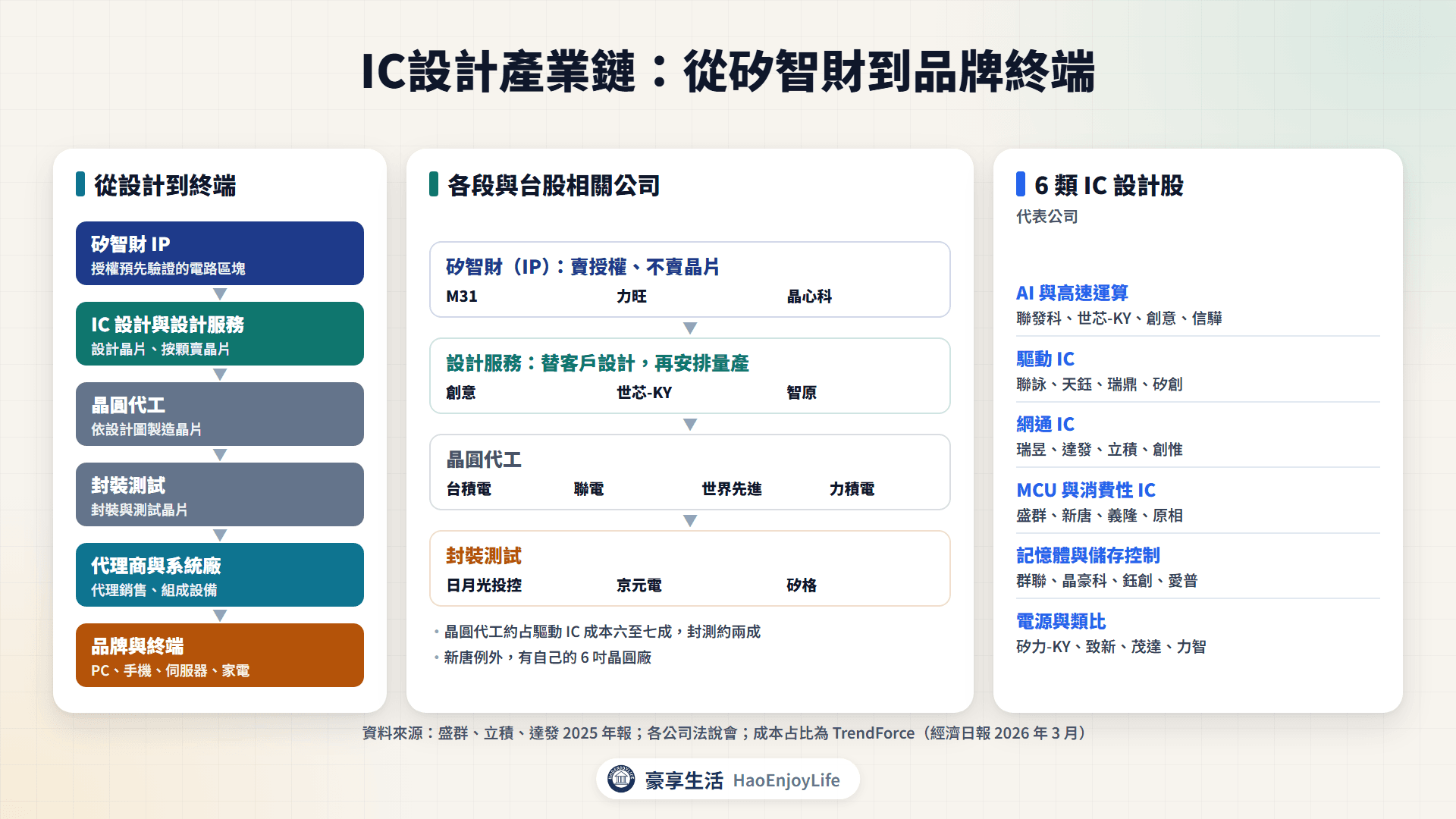Select company name 聯電
The height and width of the screenshot is (819, 1456).
[x=589, y=489]
